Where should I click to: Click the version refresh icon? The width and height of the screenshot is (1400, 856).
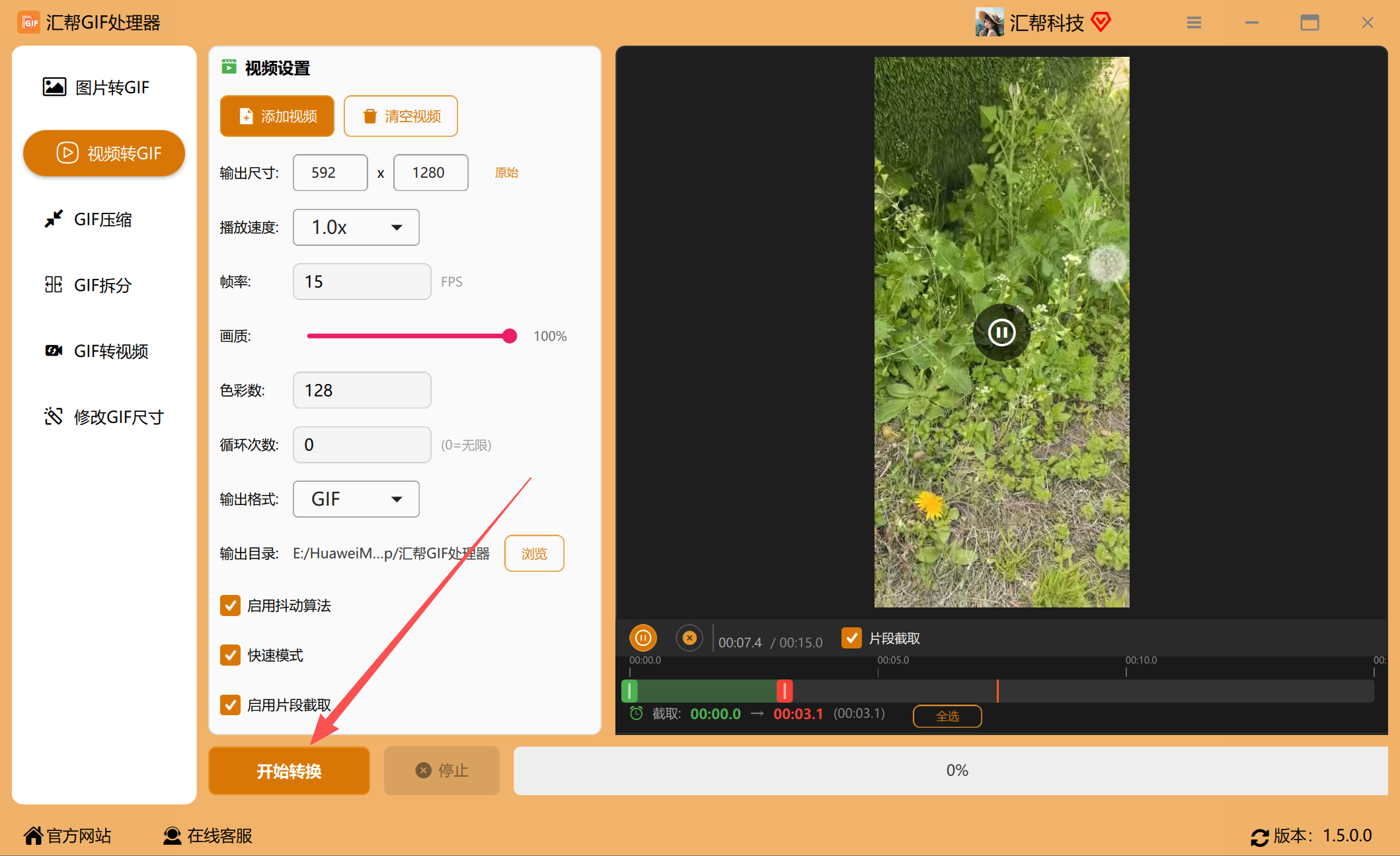point(1260,837)
